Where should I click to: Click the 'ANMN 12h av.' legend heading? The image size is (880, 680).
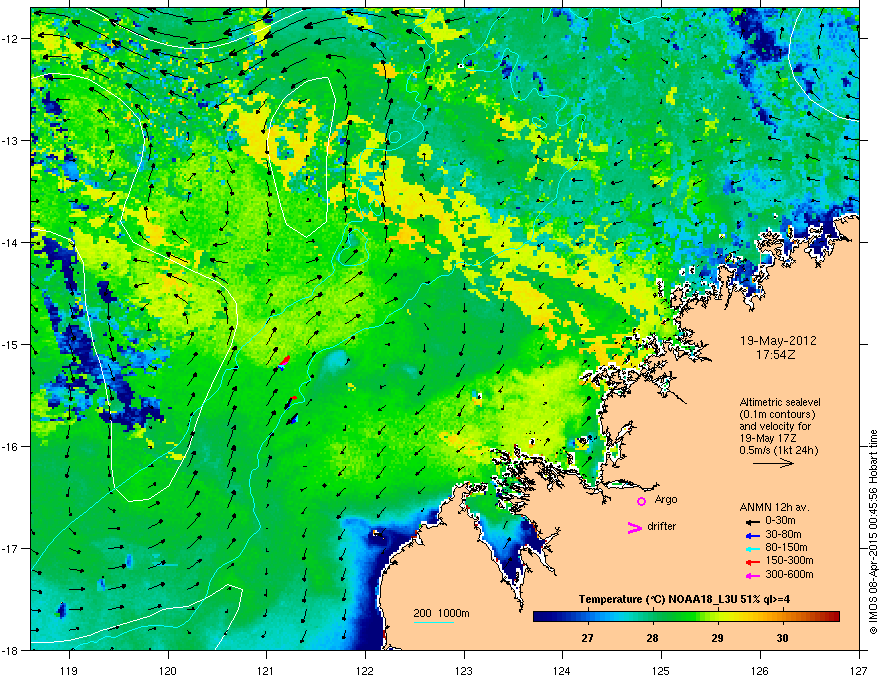[774, 507]
